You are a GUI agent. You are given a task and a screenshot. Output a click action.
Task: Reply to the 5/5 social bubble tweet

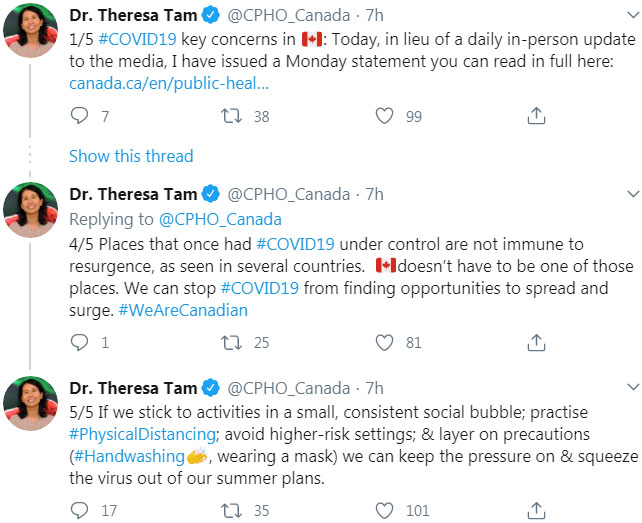(x=80, y=510)
